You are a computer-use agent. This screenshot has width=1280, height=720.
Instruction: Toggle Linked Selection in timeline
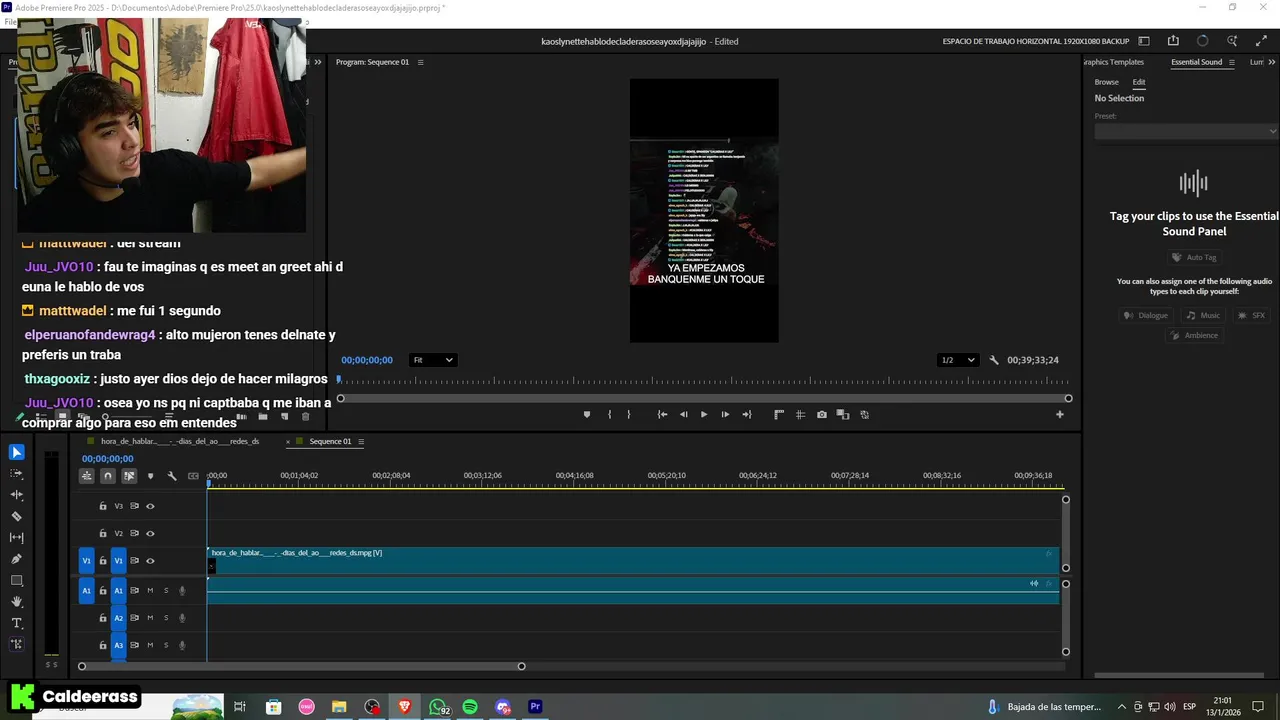[129, 476]
